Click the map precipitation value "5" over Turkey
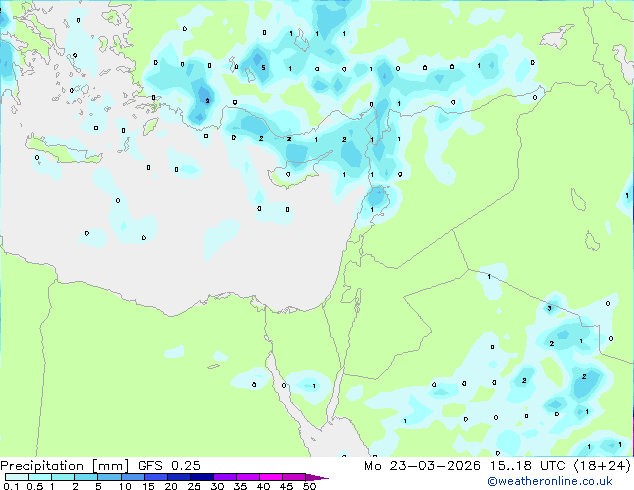634x490 pixels. [263, 68]
